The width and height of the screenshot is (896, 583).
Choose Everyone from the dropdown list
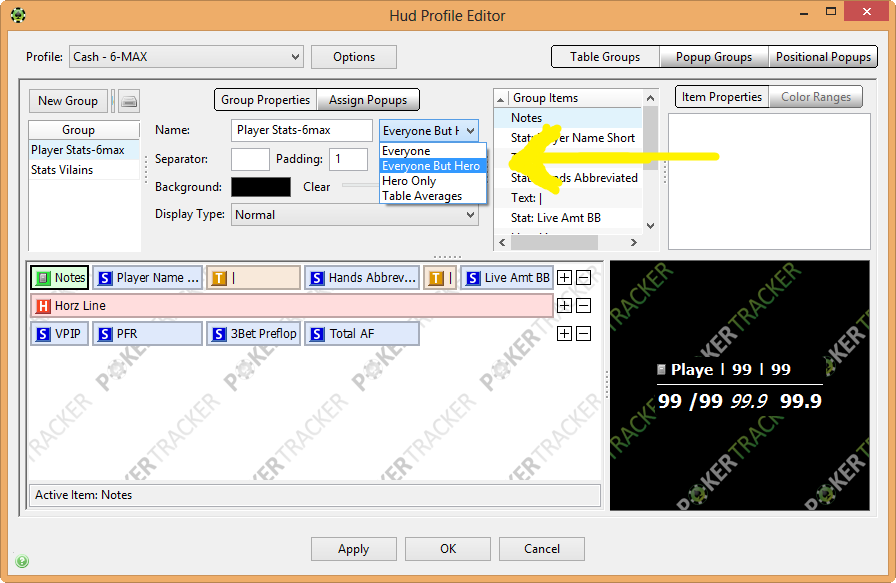click(x=434, y=151)
